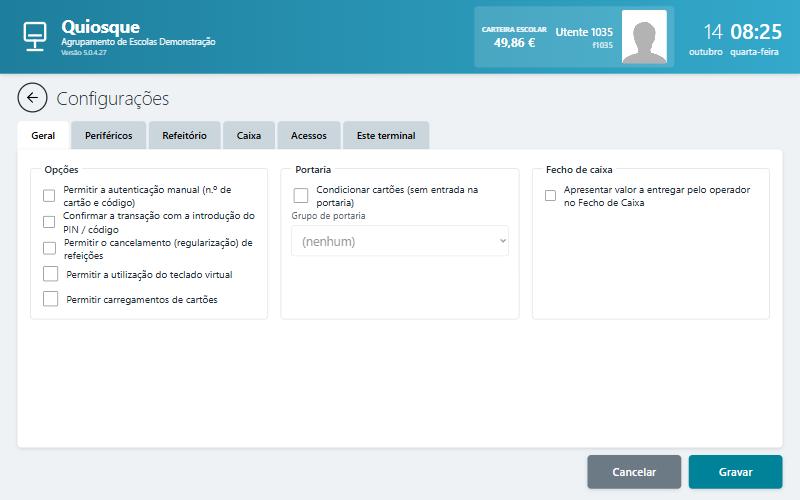Click the Agrupamento de Escolas Demonstração text
Viewport: 800px width, 500px height.
(138, 42)
